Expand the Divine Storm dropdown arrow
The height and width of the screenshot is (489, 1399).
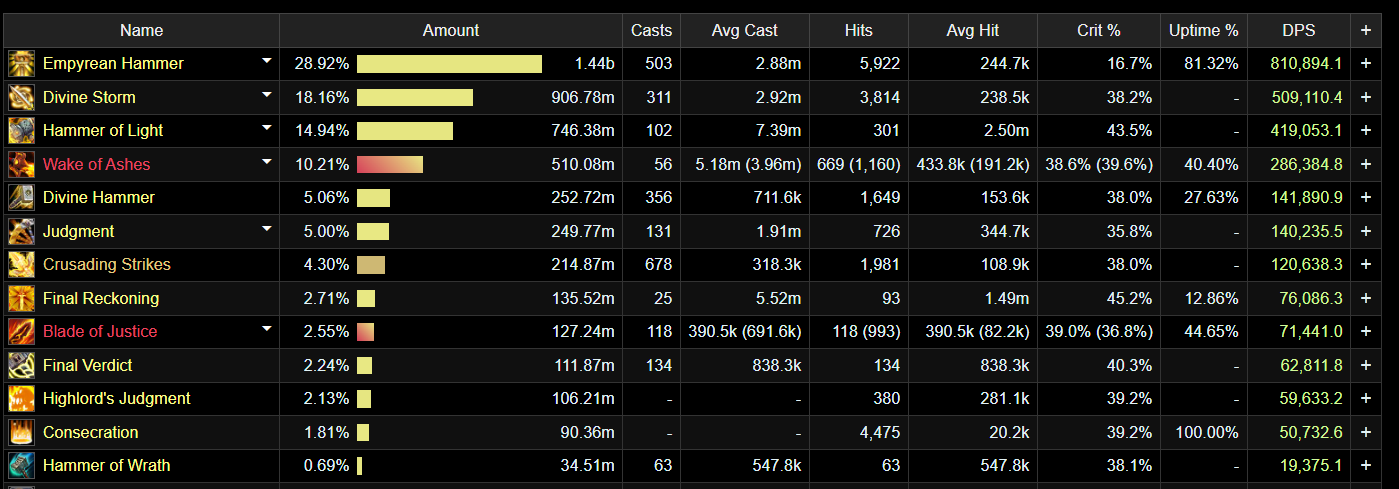pos(266,95)
